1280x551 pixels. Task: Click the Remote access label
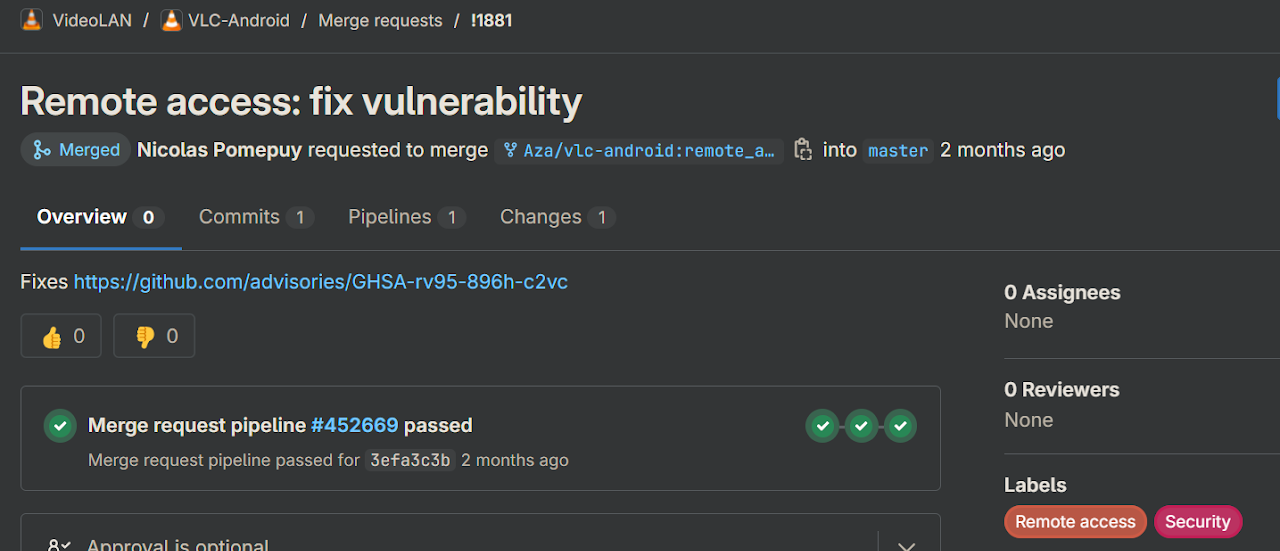(x=1075, y=521)
